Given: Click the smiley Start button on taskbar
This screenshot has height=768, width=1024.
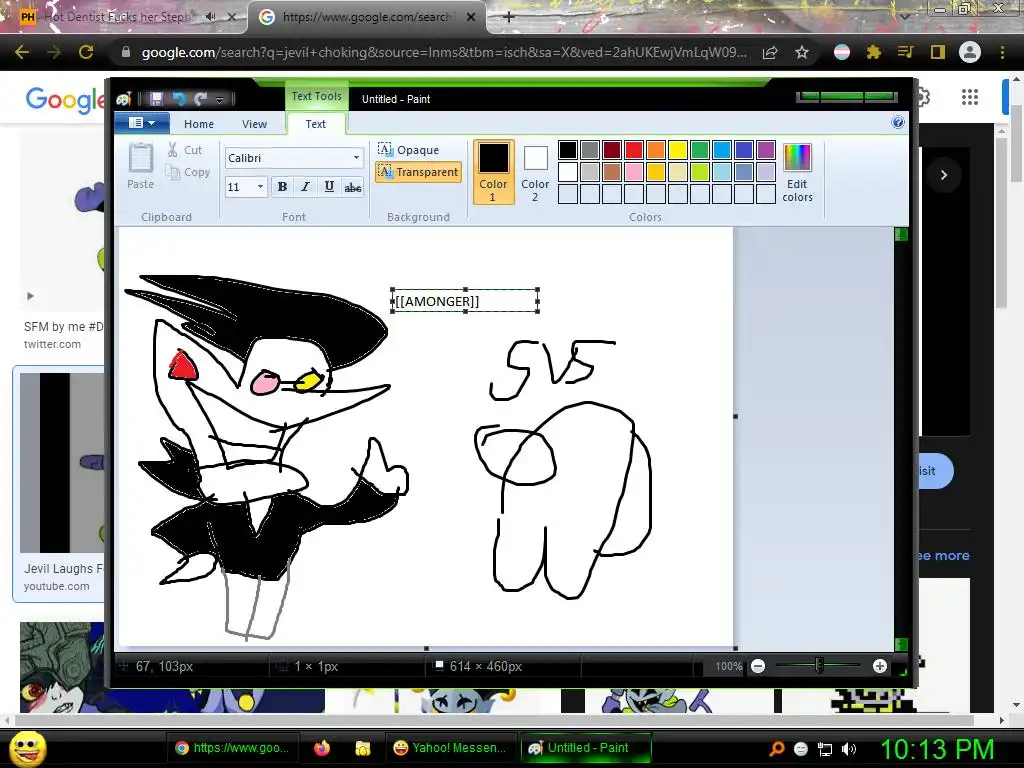Looking at the screenshot, I should pos(28,748).
